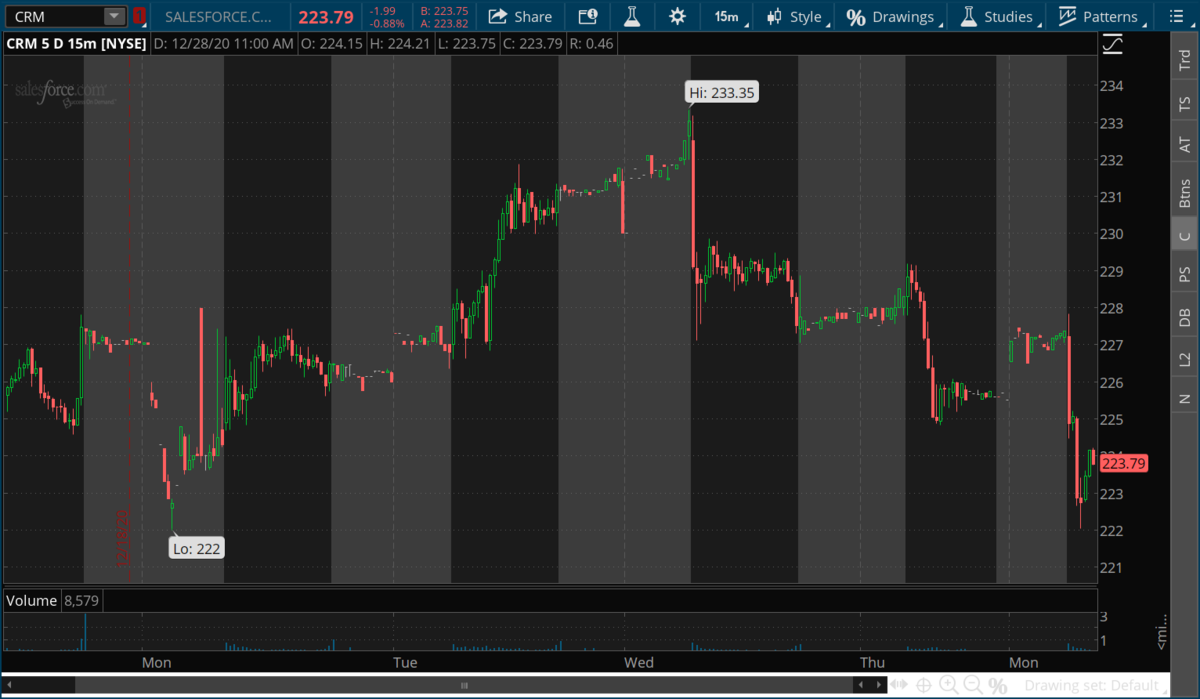This screenshot has width=1200, height=699.
Task: Click the Studies flask icon
Action: point(968,17)
